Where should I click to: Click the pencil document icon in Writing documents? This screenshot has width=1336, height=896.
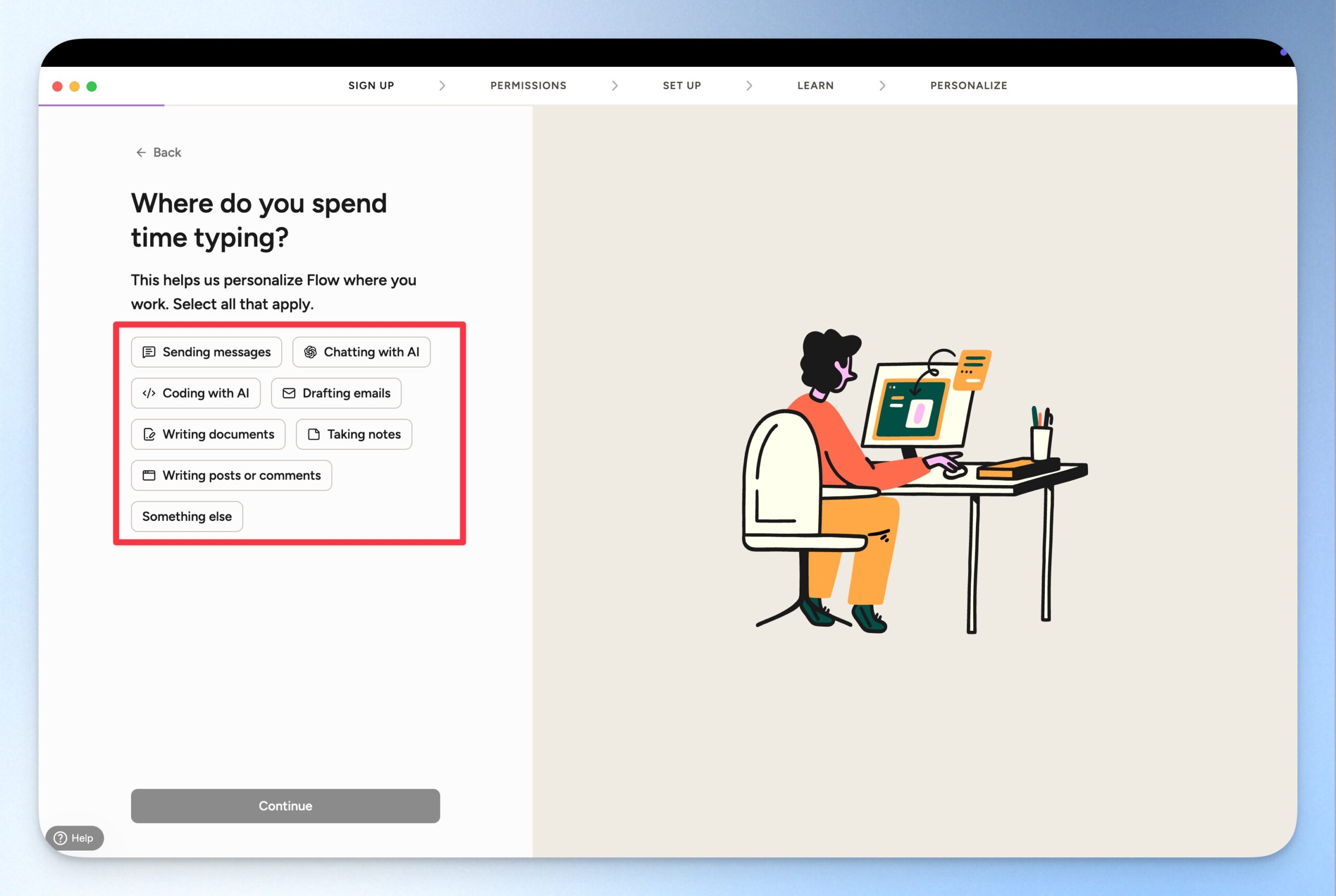[149, 434]
